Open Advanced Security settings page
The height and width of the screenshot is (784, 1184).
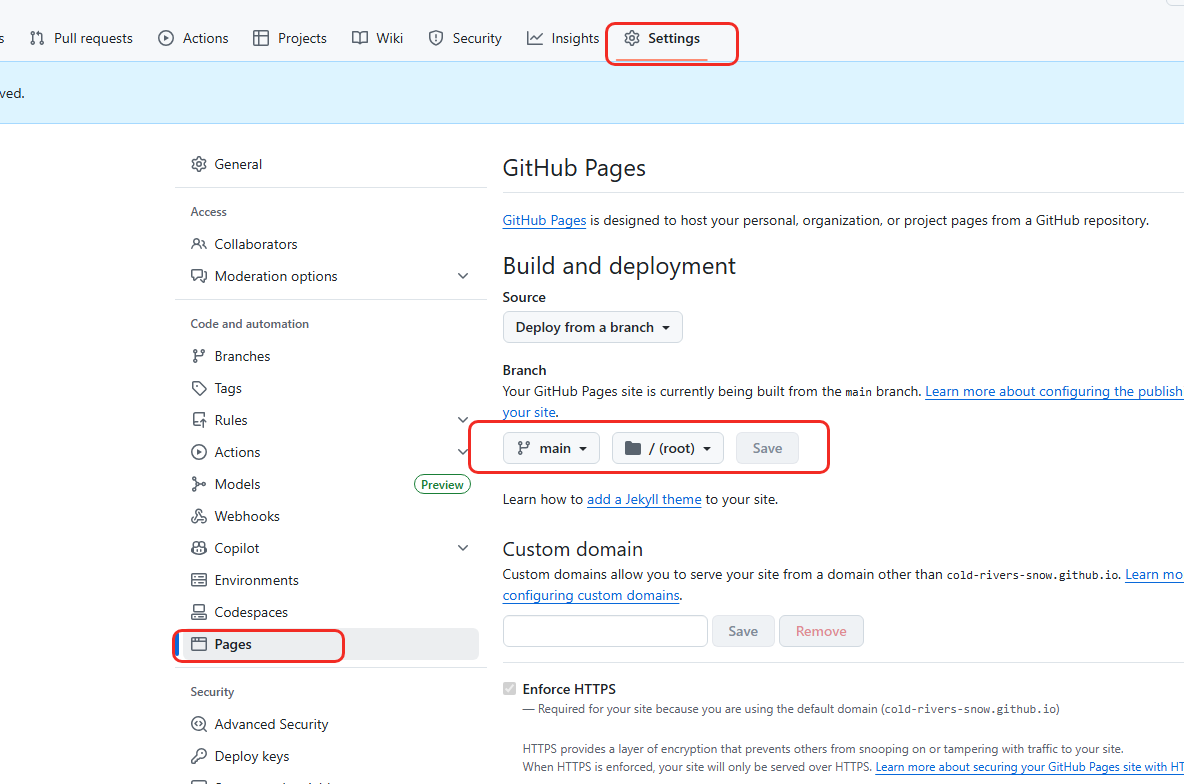[x=271, y=724]
